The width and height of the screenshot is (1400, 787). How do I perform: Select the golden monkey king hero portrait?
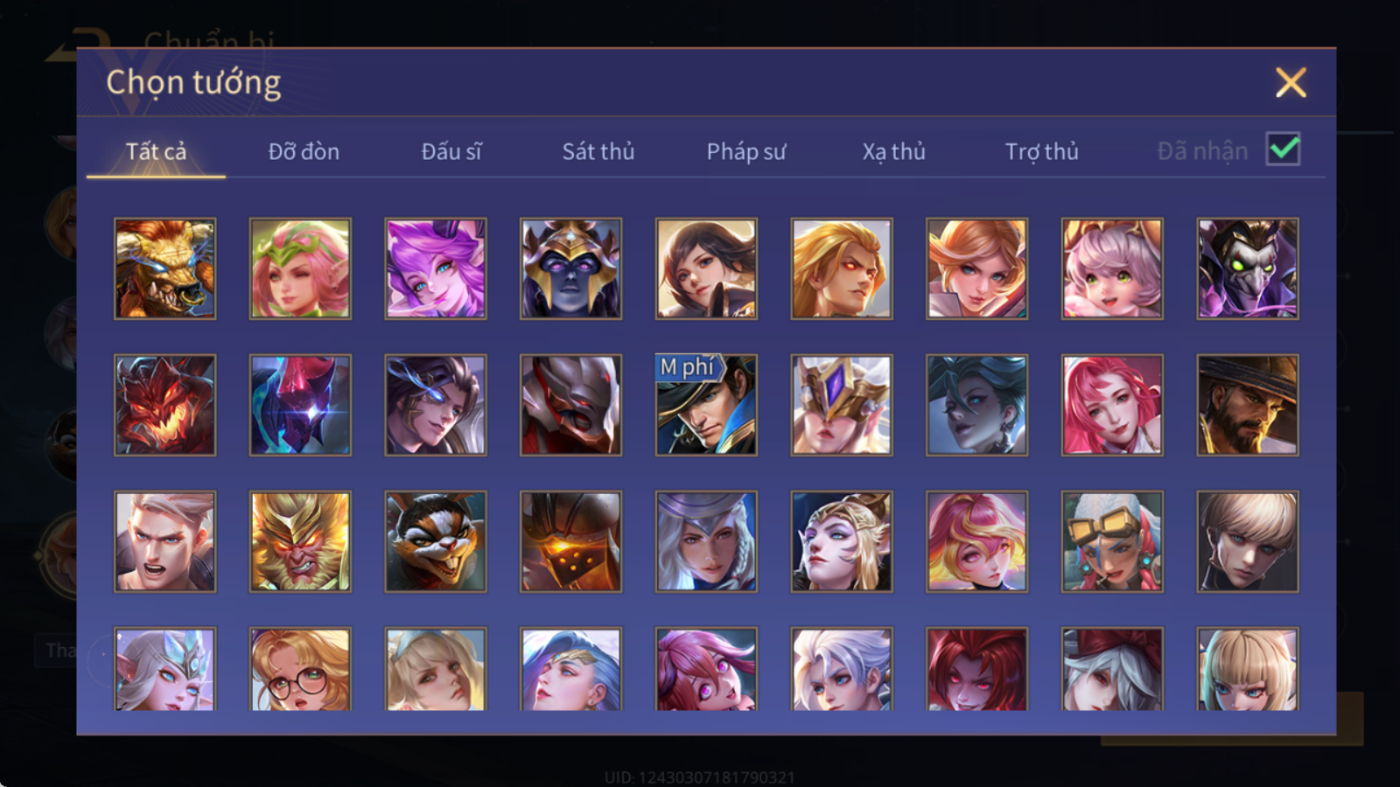[300, 541]
